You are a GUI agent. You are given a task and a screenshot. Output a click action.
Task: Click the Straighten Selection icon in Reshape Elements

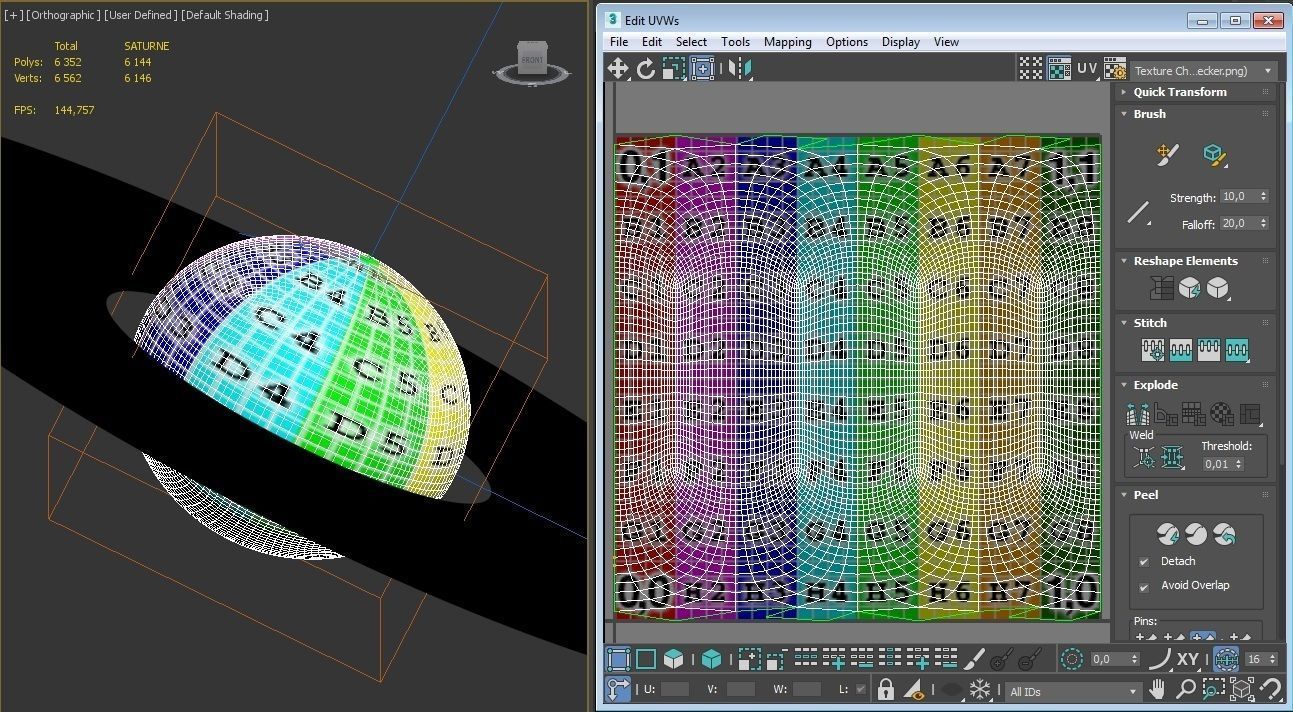(1161, 289)
